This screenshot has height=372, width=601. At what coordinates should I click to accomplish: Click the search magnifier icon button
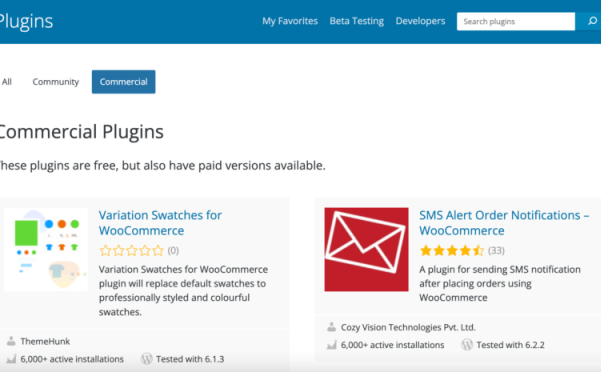[591, 21]
